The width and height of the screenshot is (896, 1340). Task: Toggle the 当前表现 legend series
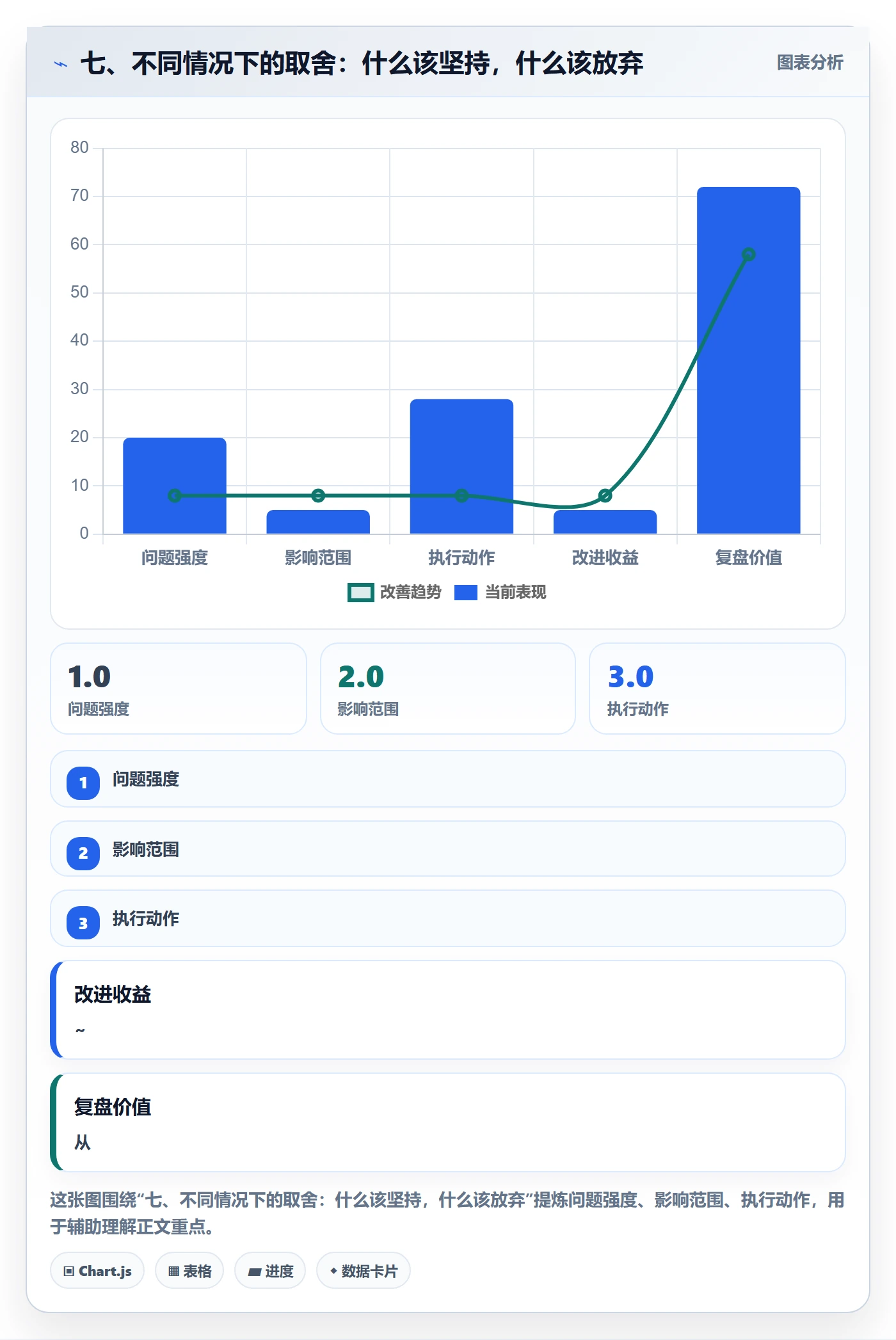500,593
